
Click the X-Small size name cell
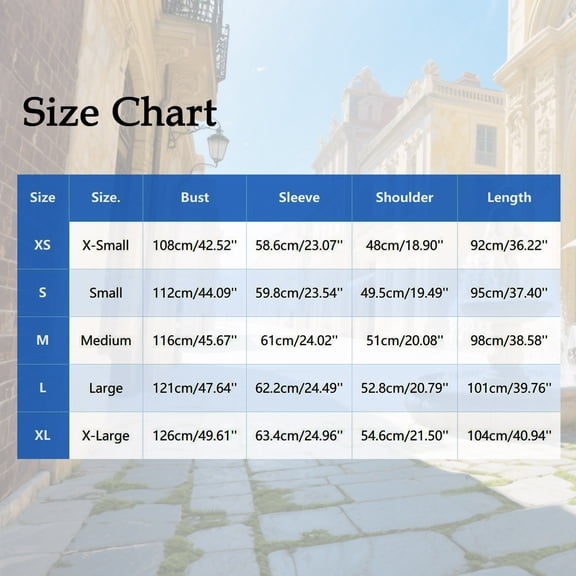pyautogui.click(x=106, y=245)
